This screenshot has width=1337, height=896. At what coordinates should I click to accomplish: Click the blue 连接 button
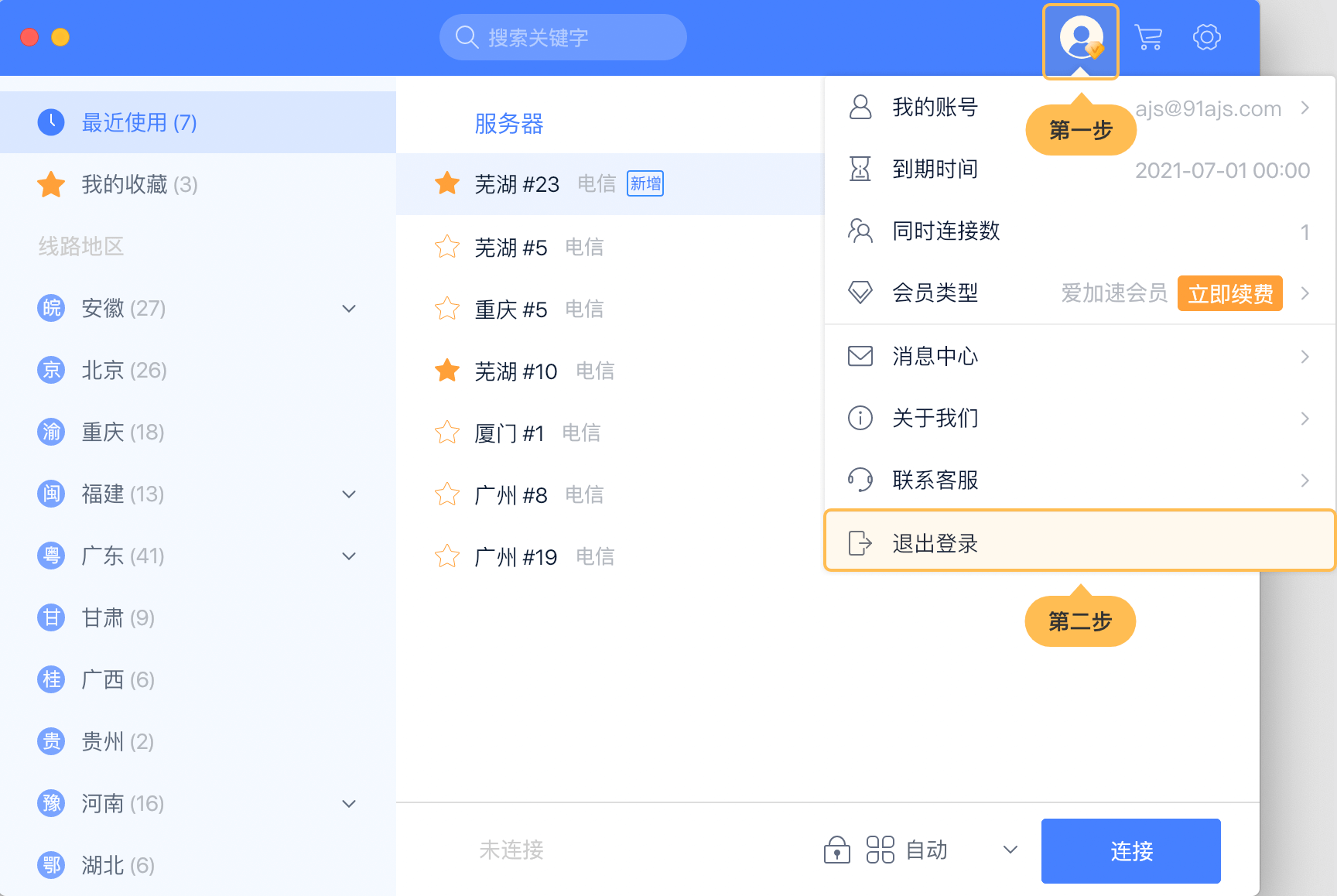coord(1130,850)
